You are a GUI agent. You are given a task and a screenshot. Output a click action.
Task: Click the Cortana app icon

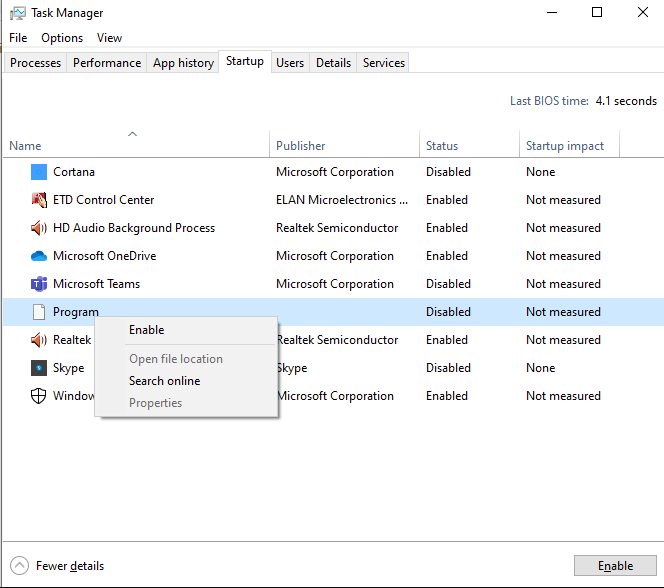tap(39, 172)
